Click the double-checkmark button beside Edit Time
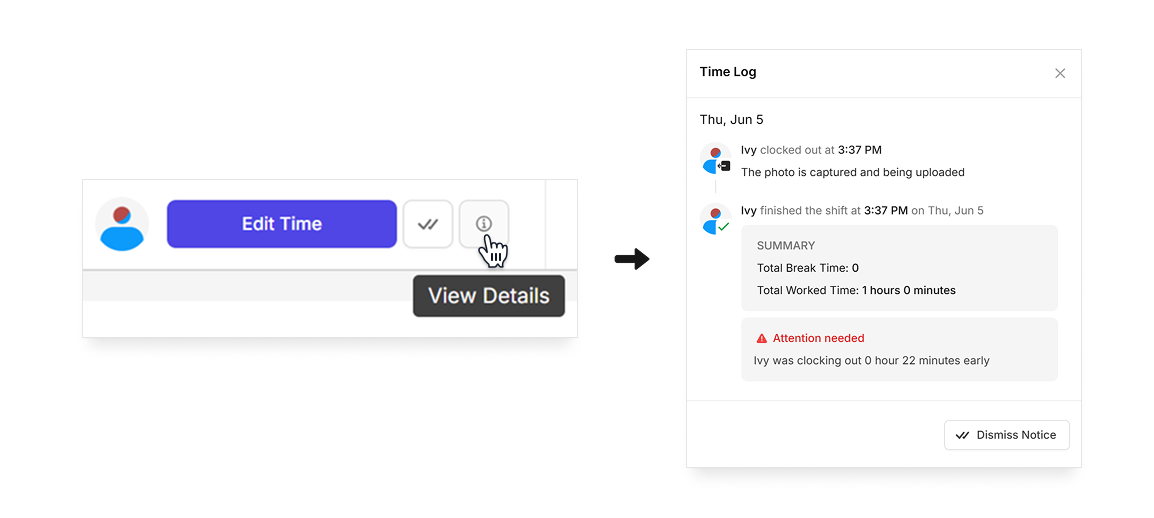 428,224
